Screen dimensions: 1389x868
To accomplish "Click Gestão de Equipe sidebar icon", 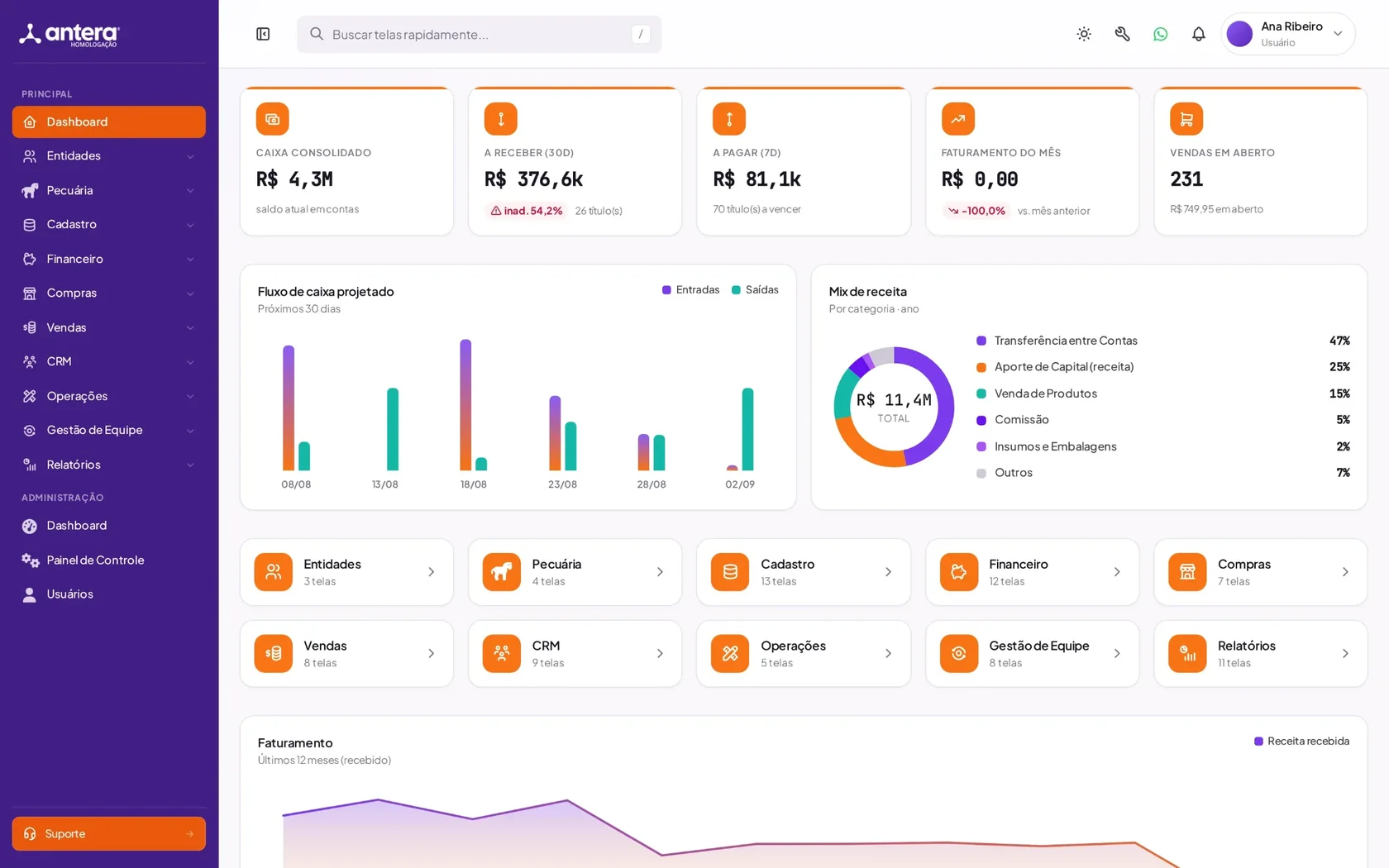I will (x=30, y=431).
